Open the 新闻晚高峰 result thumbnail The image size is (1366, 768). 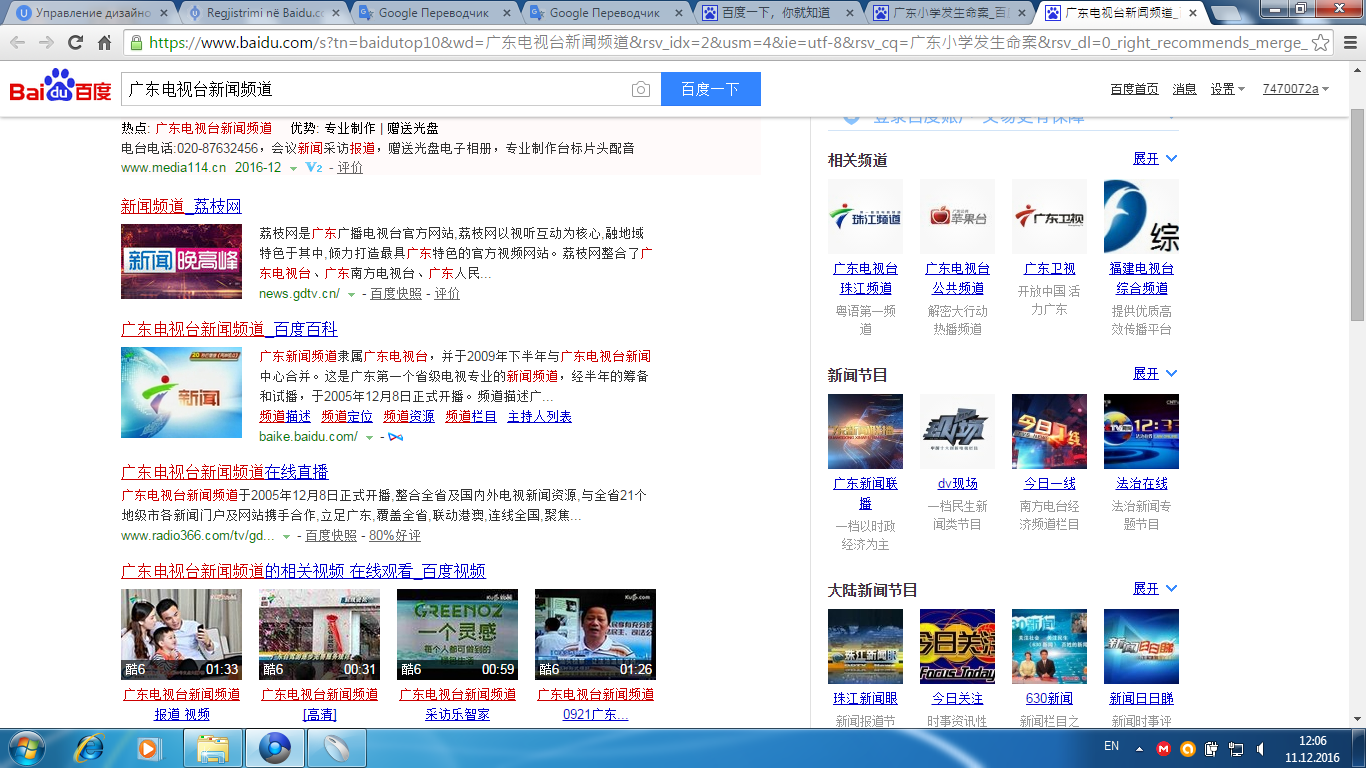(x=181, y=261)
